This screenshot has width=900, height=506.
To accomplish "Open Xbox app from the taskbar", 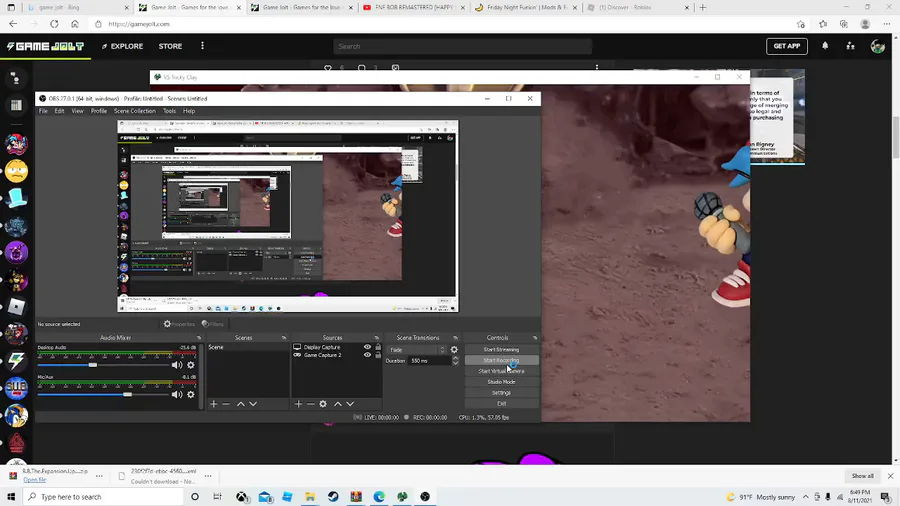I will pos(243,497).
